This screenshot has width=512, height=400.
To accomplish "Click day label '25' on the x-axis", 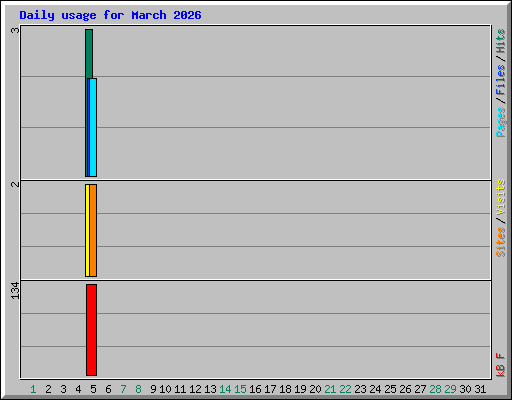I will click(x=390, y=389).
